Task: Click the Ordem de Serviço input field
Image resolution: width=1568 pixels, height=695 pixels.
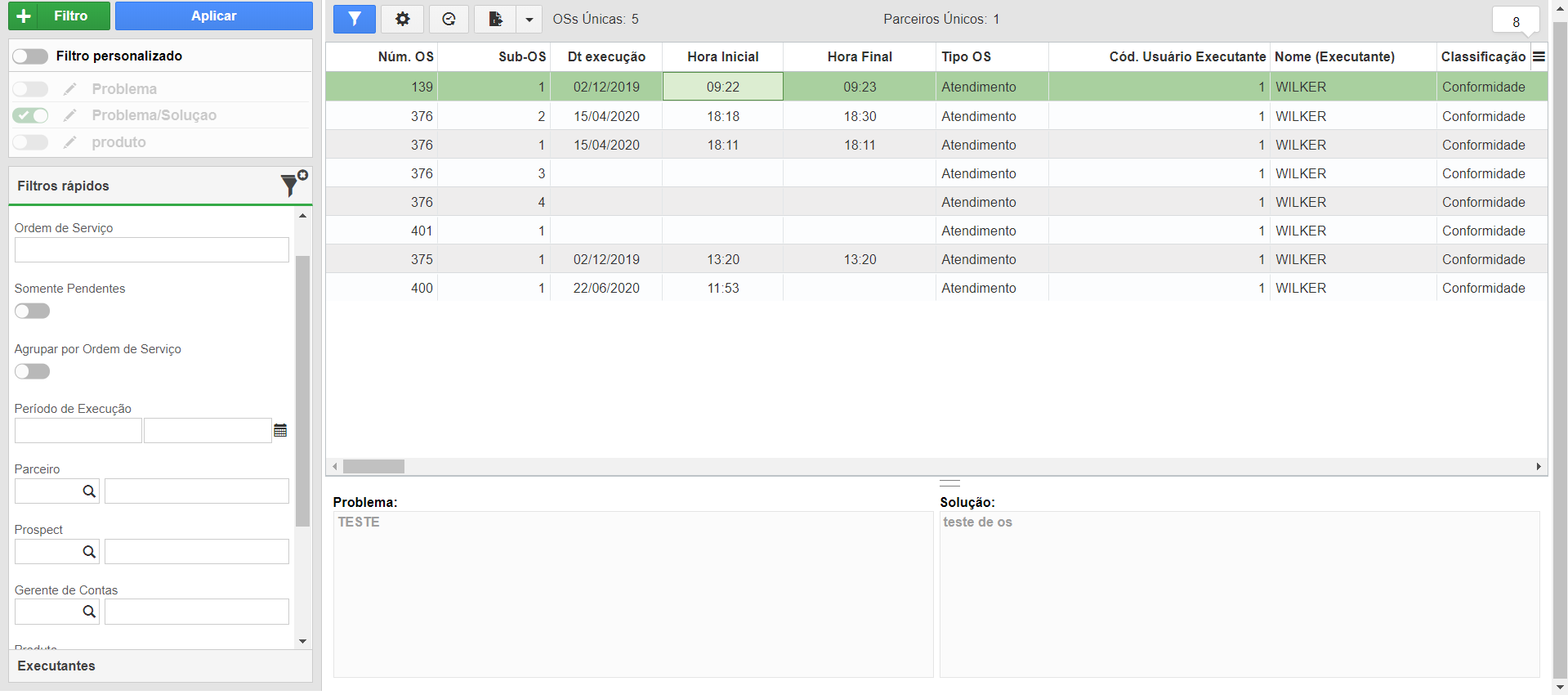Action: coord(152,249)
